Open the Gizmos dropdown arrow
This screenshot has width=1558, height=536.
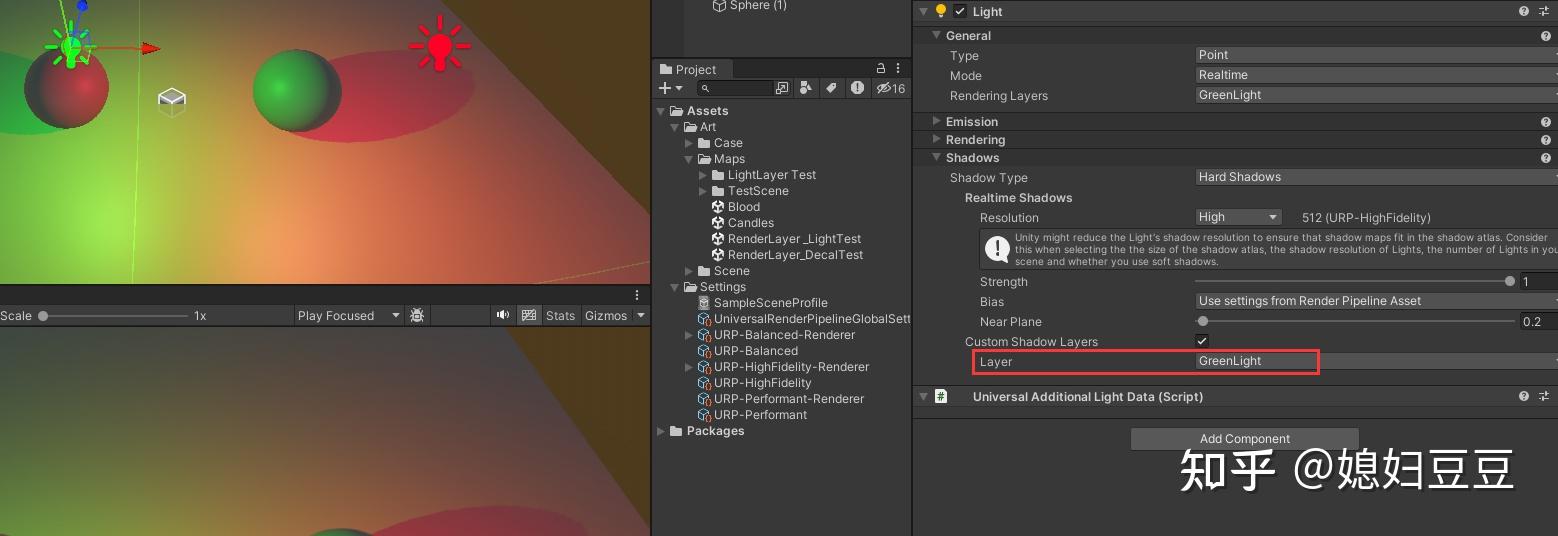coord(641,316)
